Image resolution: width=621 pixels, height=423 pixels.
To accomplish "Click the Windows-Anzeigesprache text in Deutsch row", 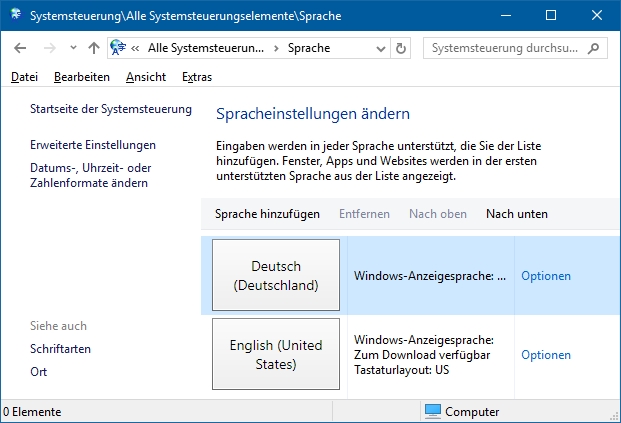I will pos(430,276).
